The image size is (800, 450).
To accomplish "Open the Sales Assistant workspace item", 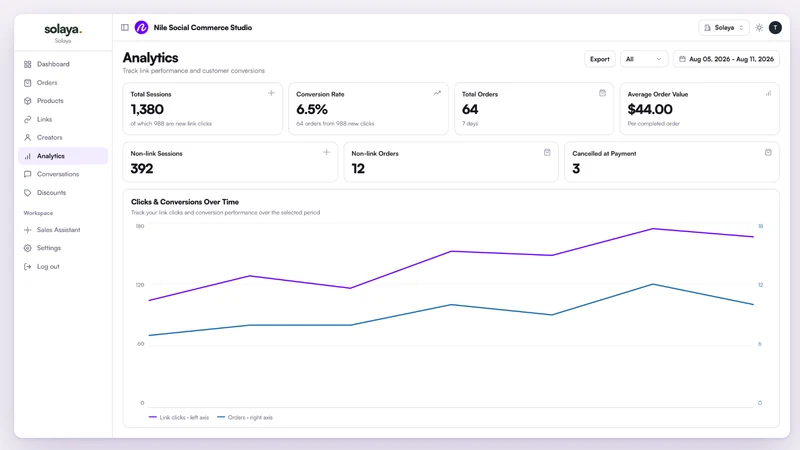I will pos(63,230).
